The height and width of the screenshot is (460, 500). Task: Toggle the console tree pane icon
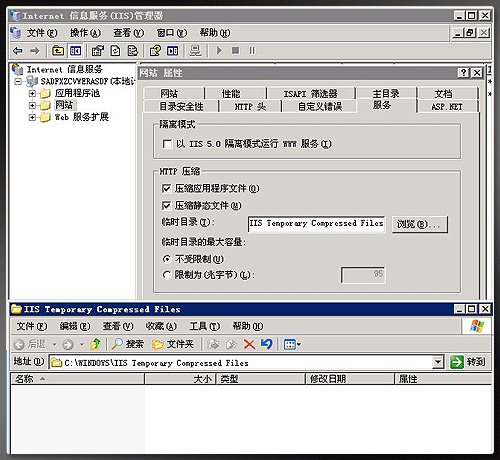pos(75,51)
